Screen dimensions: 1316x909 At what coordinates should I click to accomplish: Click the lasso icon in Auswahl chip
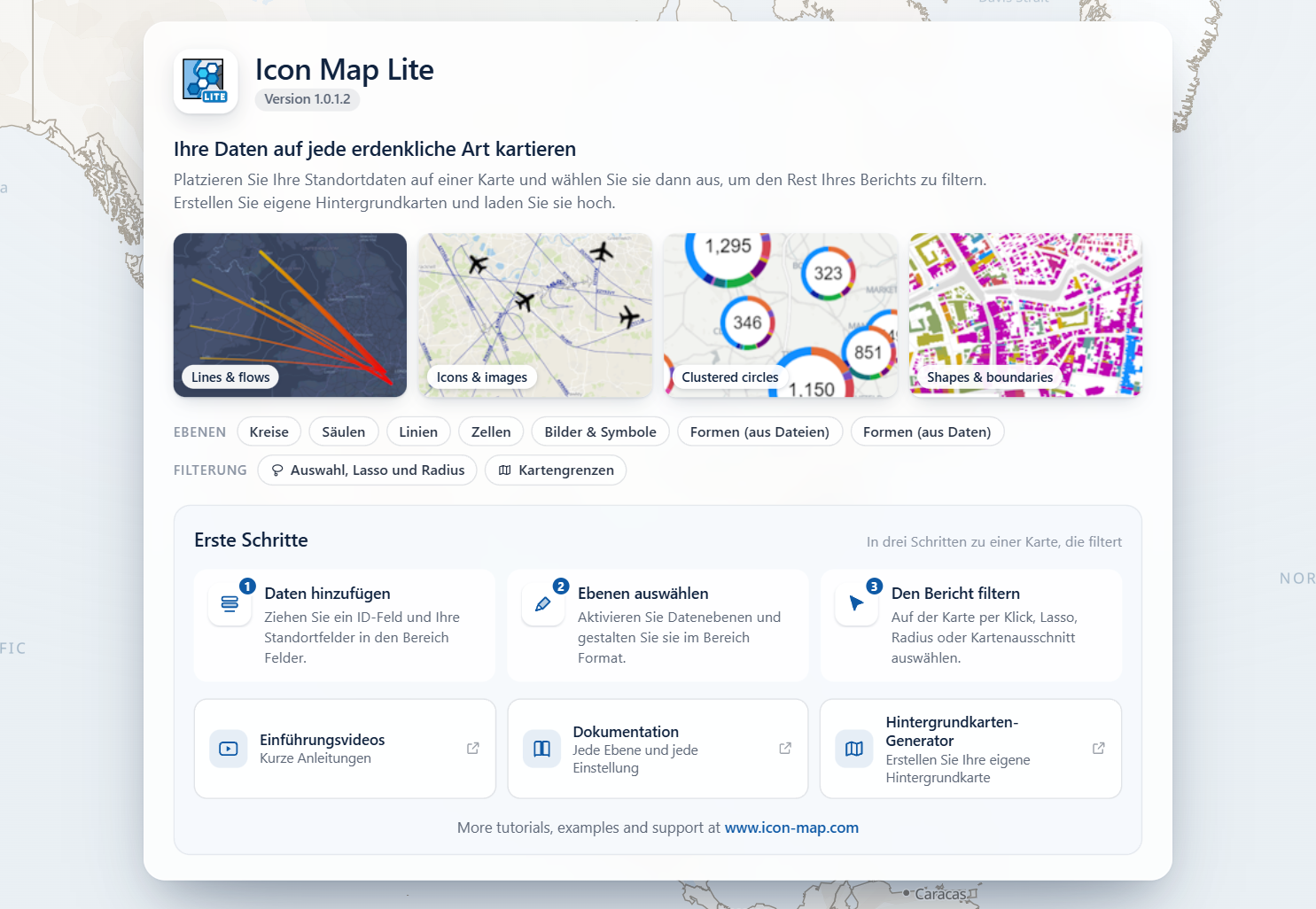pyautogui.click(x=277, y=470)
